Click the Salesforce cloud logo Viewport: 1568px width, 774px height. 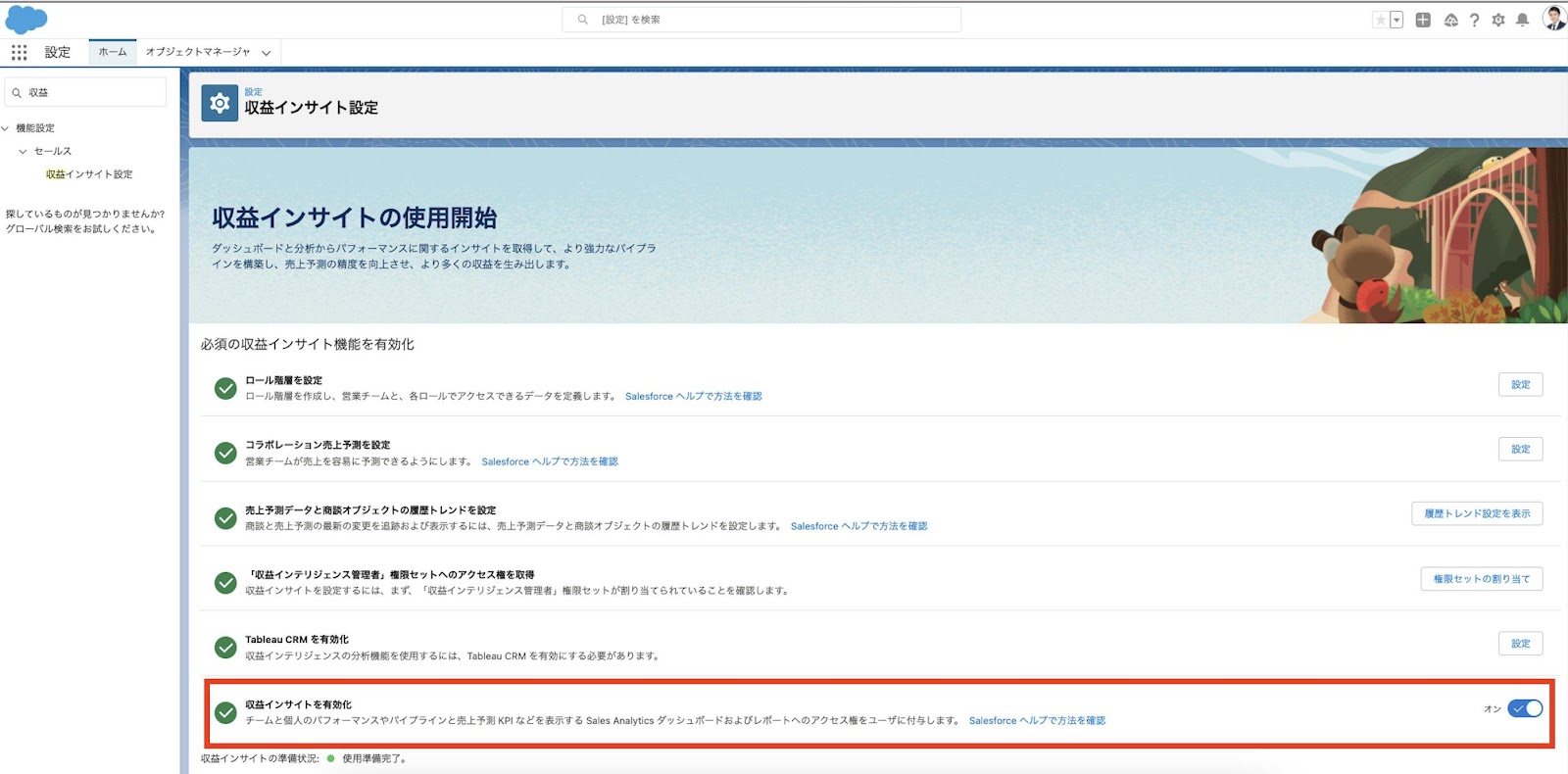(x=26, y=19)
